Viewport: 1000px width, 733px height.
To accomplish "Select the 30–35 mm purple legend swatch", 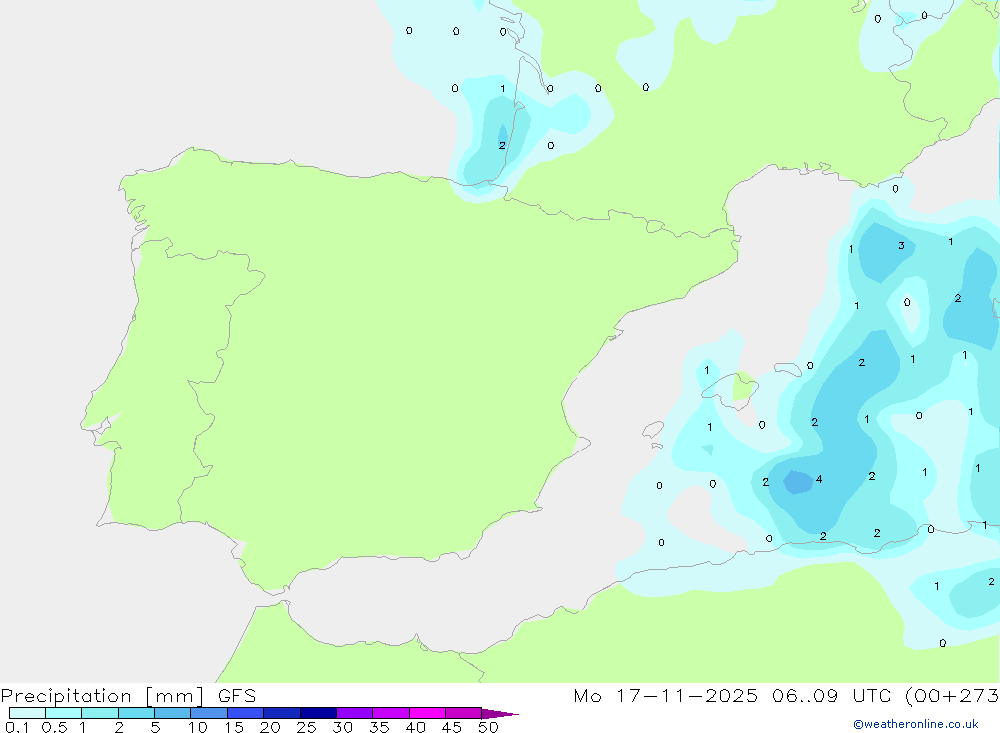I will point(354,713).
